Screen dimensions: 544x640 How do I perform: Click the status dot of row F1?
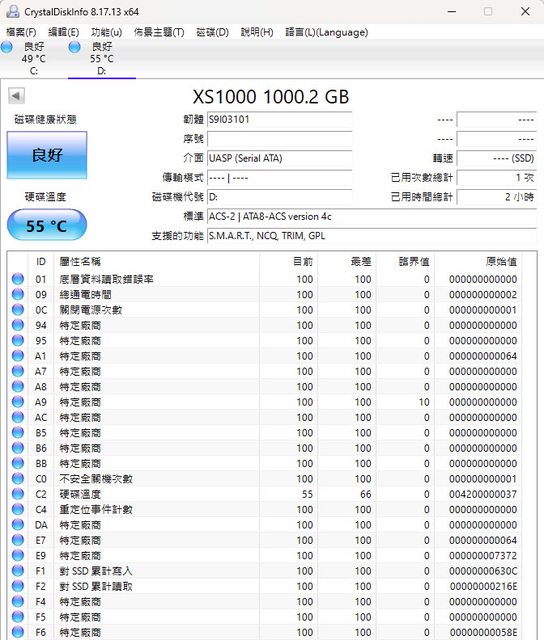18,571
